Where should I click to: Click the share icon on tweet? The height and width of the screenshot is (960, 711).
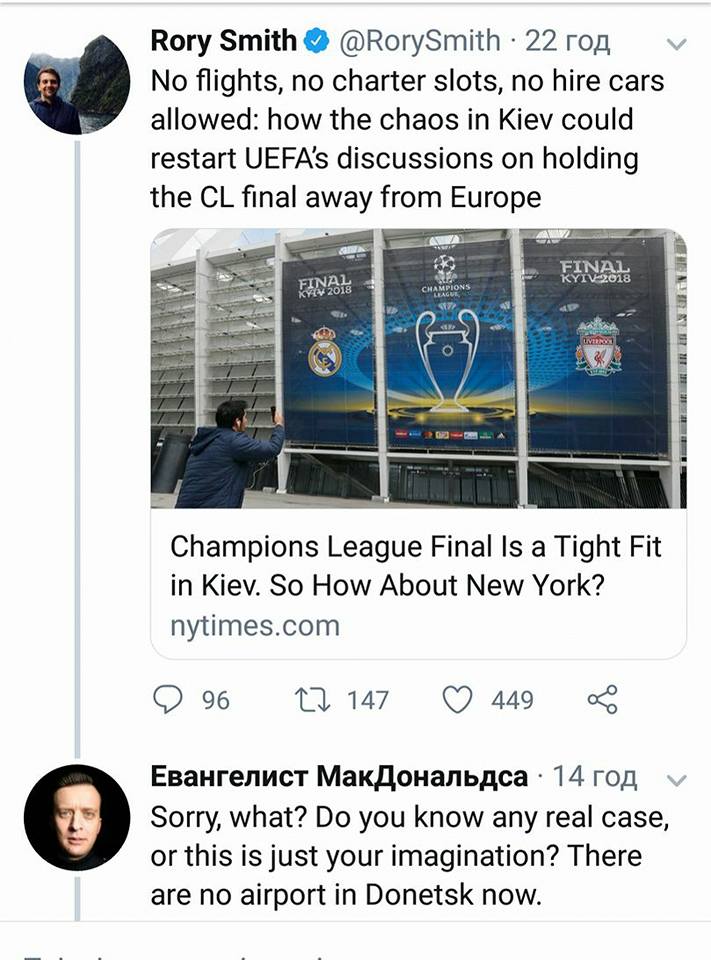pyautogui.click(x=602, y=700)
